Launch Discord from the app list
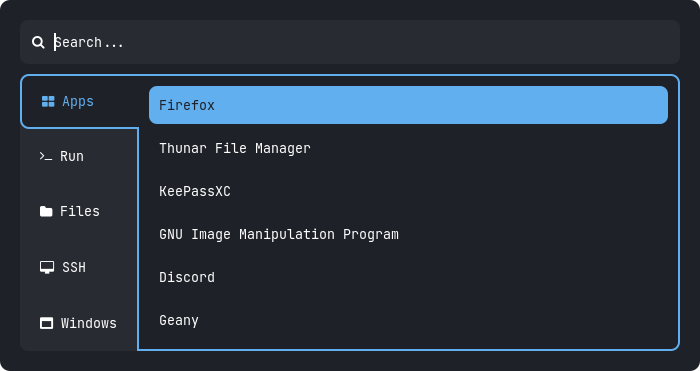Screen dimensions: 700x371 coord(408,277)
